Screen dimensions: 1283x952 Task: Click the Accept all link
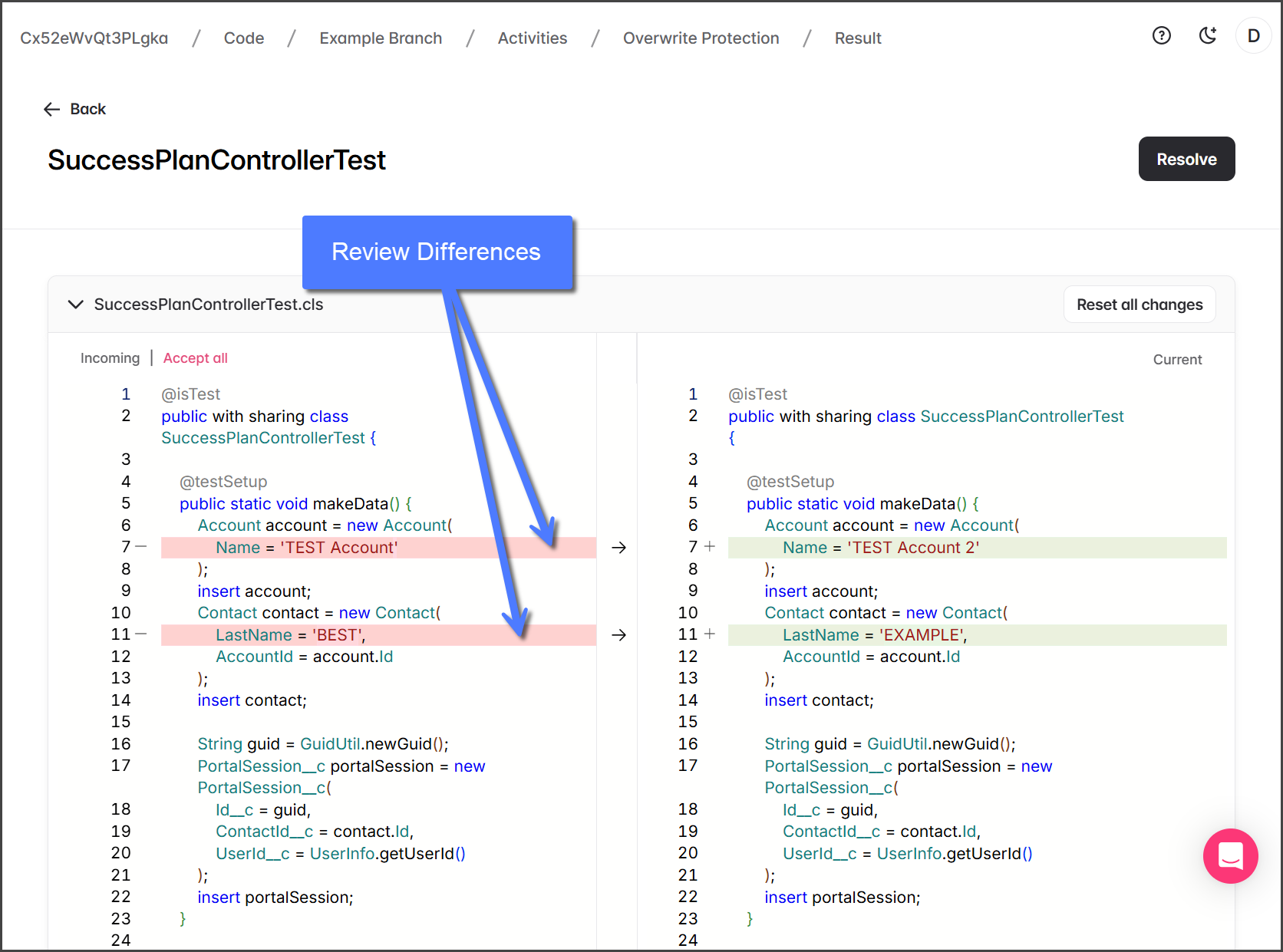pos(195,358)
